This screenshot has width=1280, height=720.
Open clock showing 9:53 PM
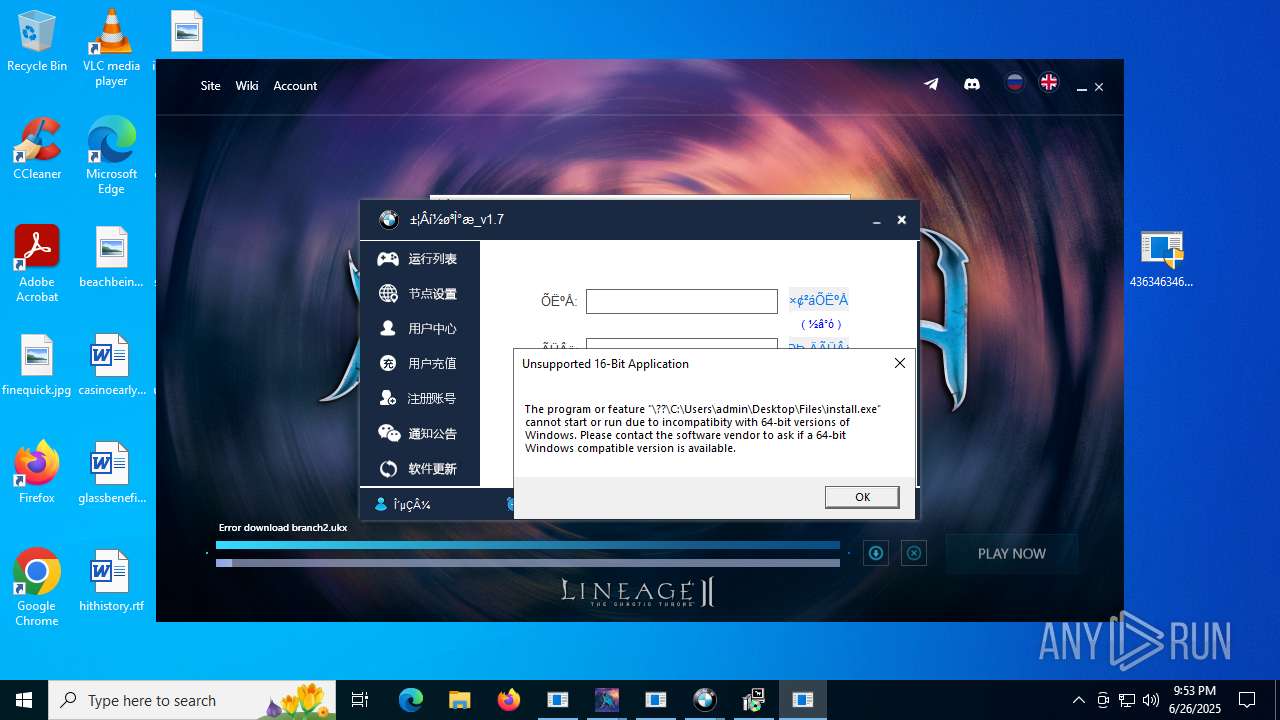click(1196, 700)
